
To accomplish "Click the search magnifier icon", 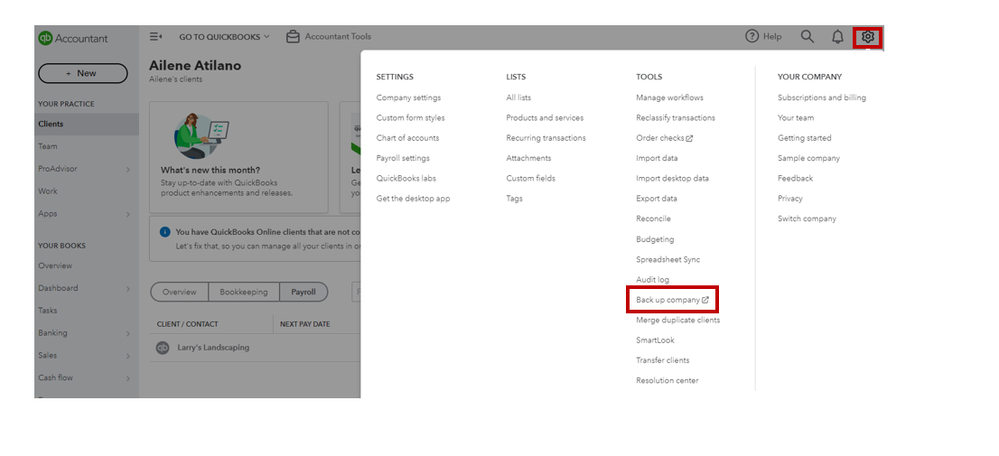I will (807, 37).
